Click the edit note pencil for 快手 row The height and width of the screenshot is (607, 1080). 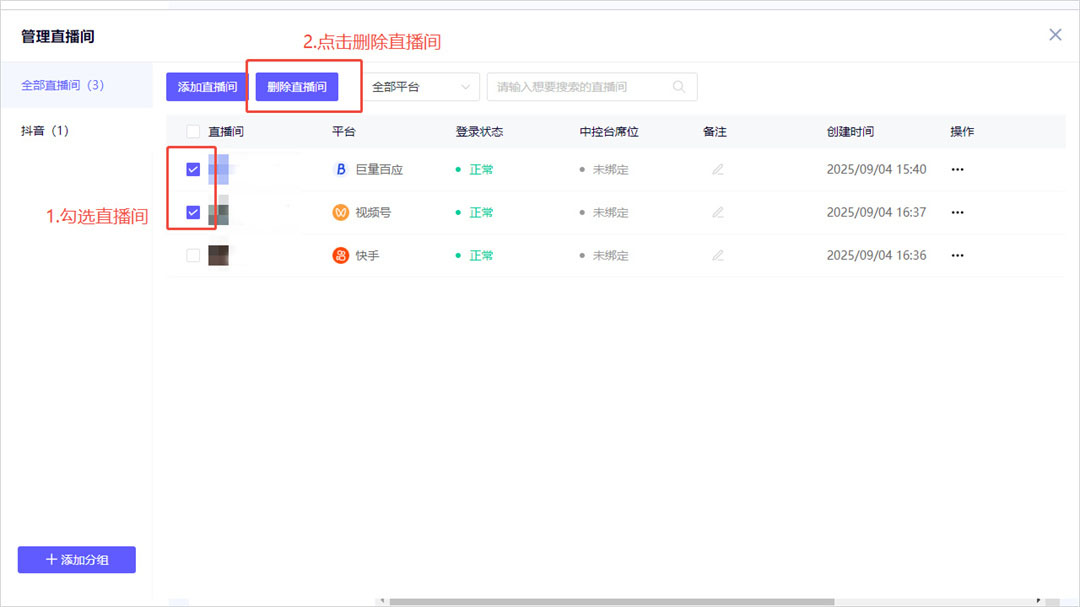coord(717,256)
